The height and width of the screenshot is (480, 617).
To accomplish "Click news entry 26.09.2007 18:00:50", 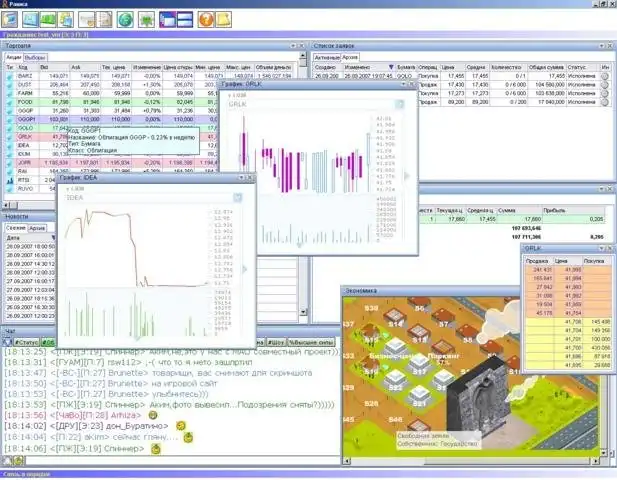I will [x=30, y=246].
